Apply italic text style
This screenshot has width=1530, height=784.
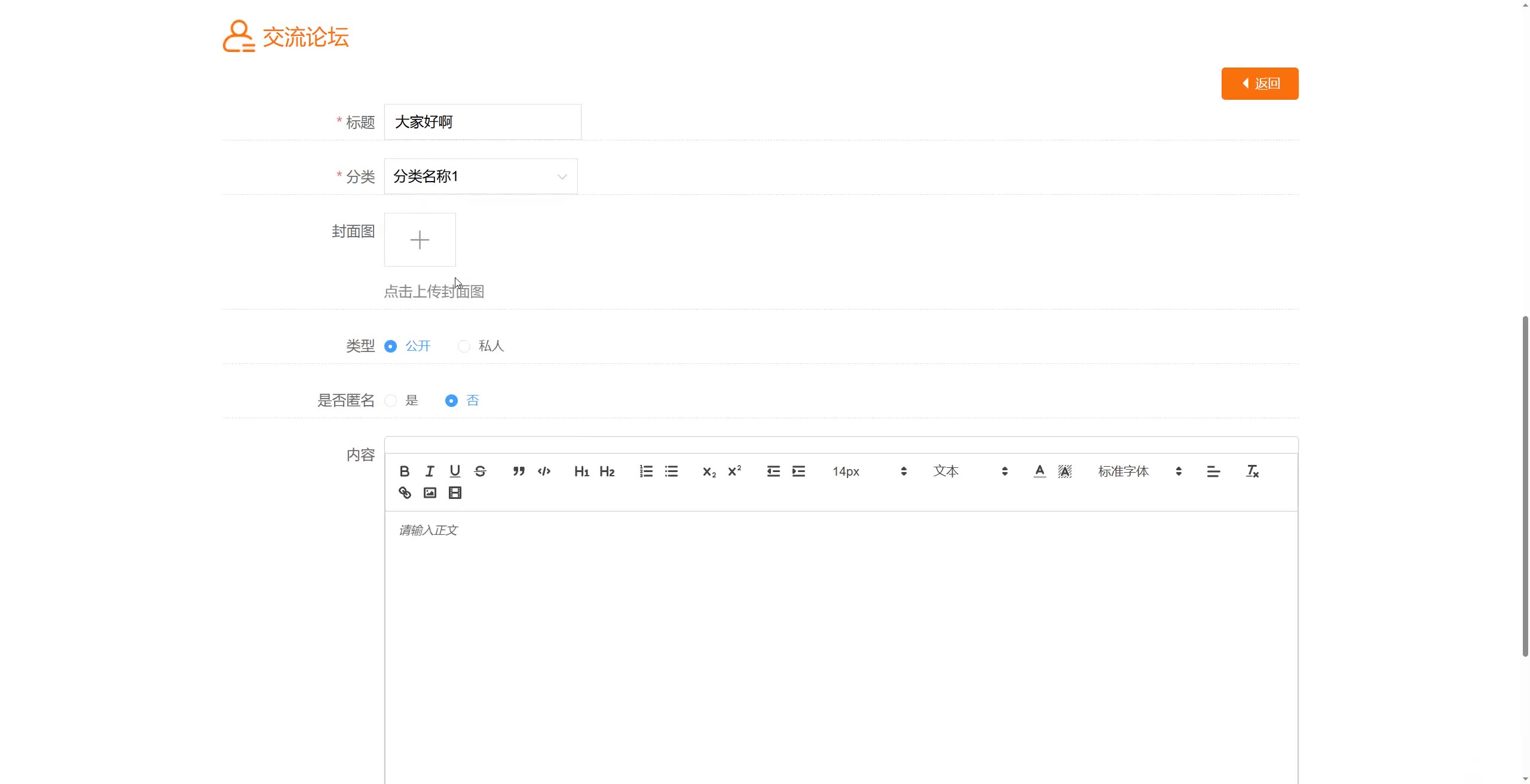430,471
